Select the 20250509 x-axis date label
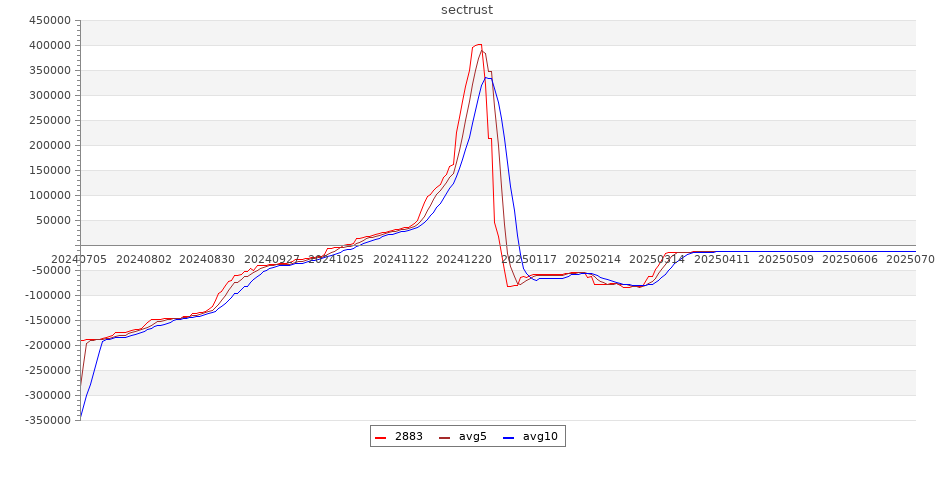This screenshot has width=935, height=500. point(786,259)
